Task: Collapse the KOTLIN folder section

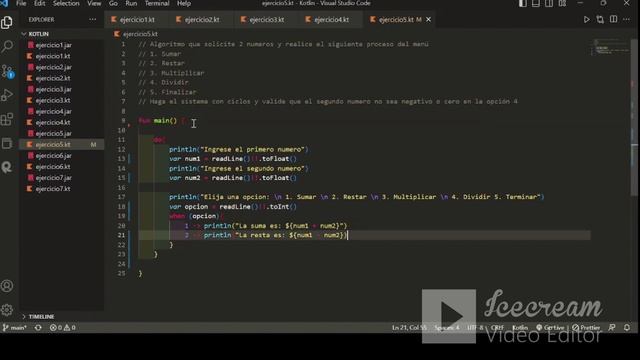Action: tap(61, 34)
